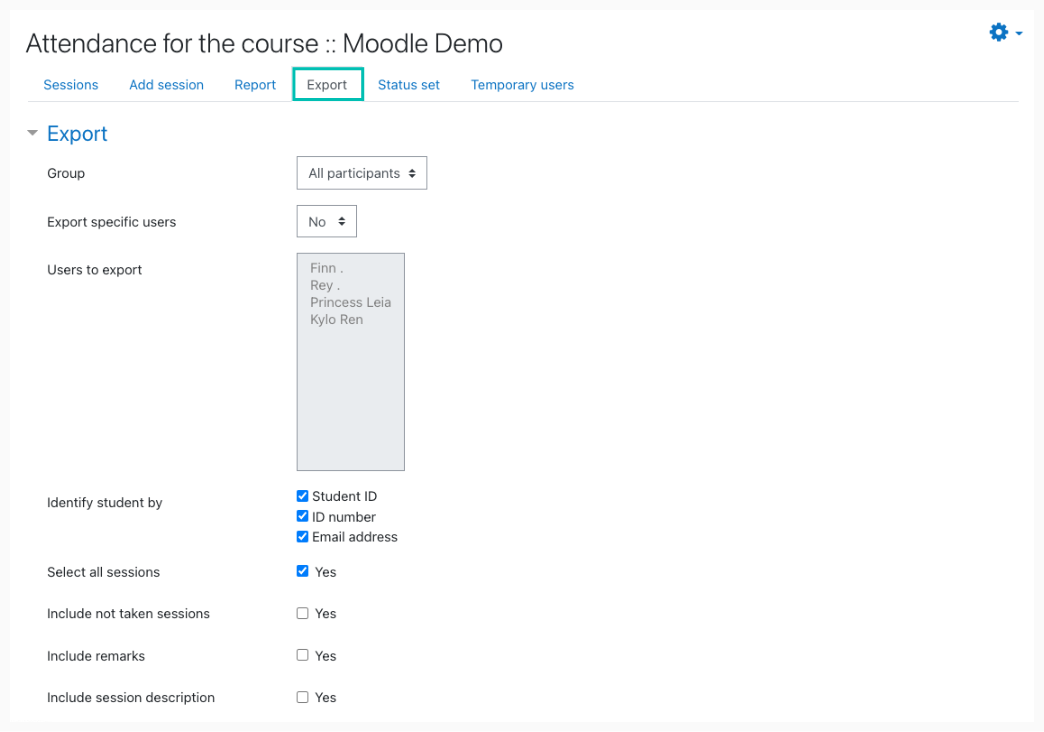Screen dimensions: 1044x732
Task: Open the Add session tab
Action: point(166,85)
